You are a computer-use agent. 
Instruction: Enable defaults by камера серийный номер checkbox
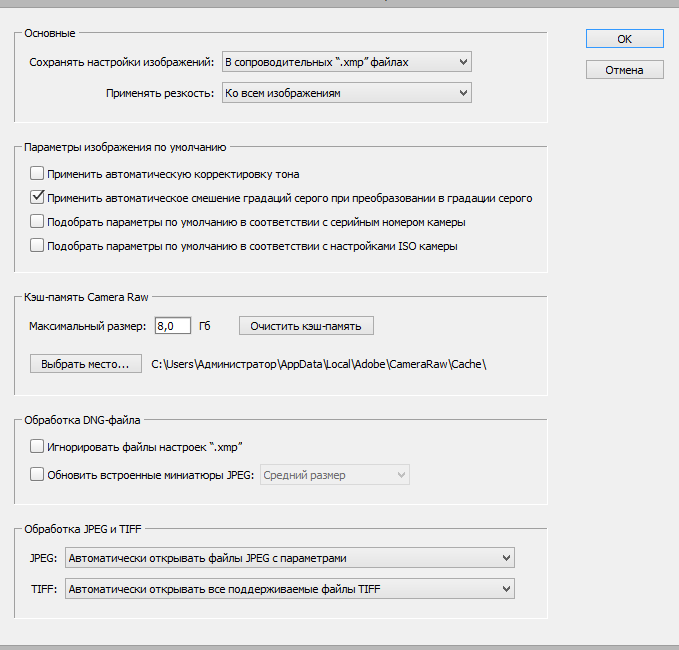click(x=37, y=222)
